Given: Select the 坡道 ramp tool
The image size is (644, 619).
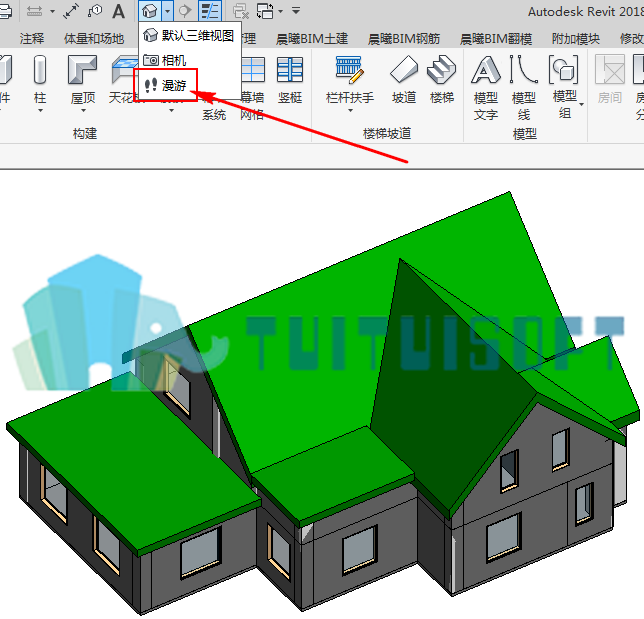Looking at the screenshot, I should 404,80.
